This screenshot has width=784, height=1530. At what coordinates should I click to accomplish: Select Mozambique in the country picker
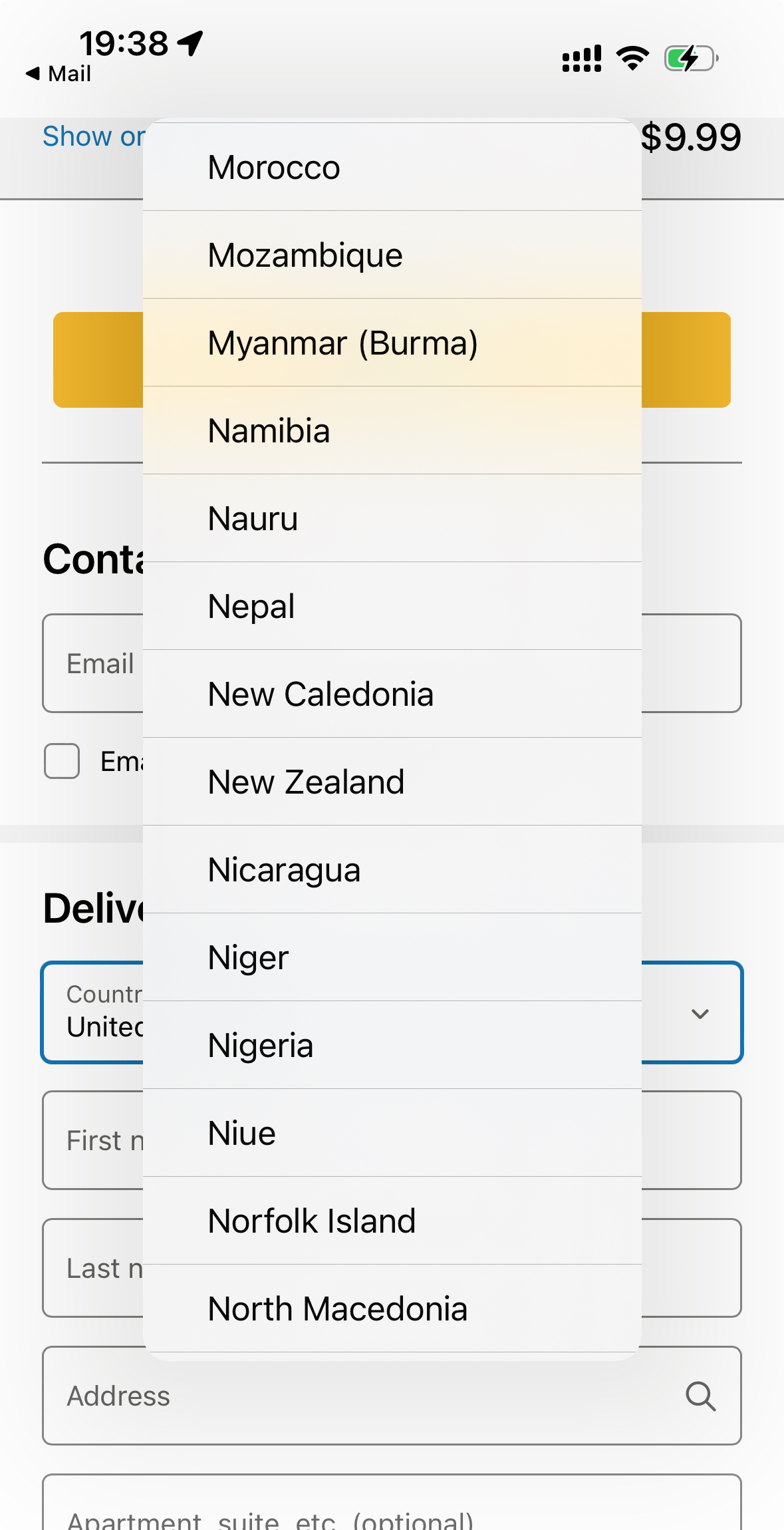point(392,255)
